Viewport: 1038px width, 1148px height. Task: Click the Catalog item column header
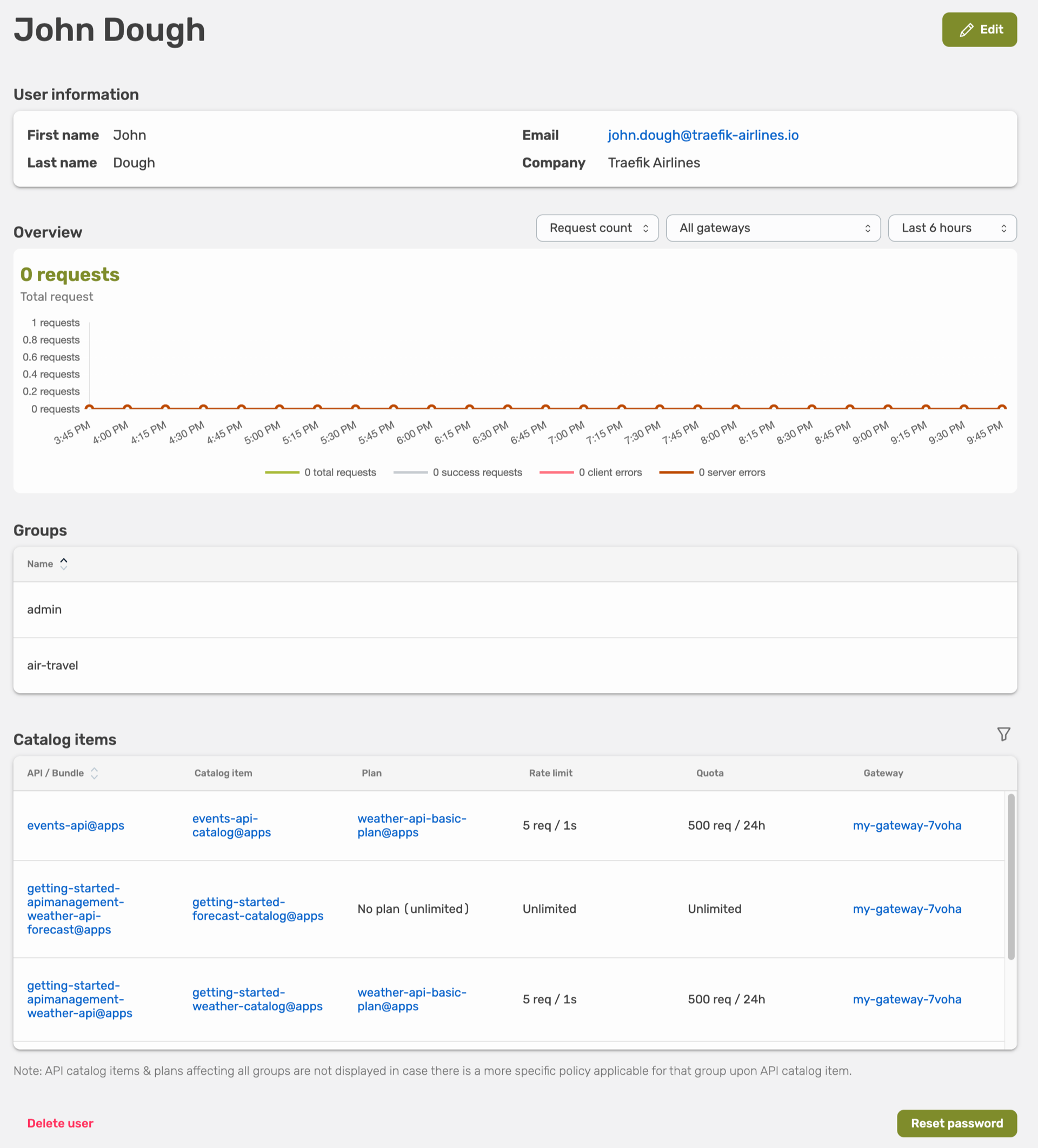click(223, 773)
